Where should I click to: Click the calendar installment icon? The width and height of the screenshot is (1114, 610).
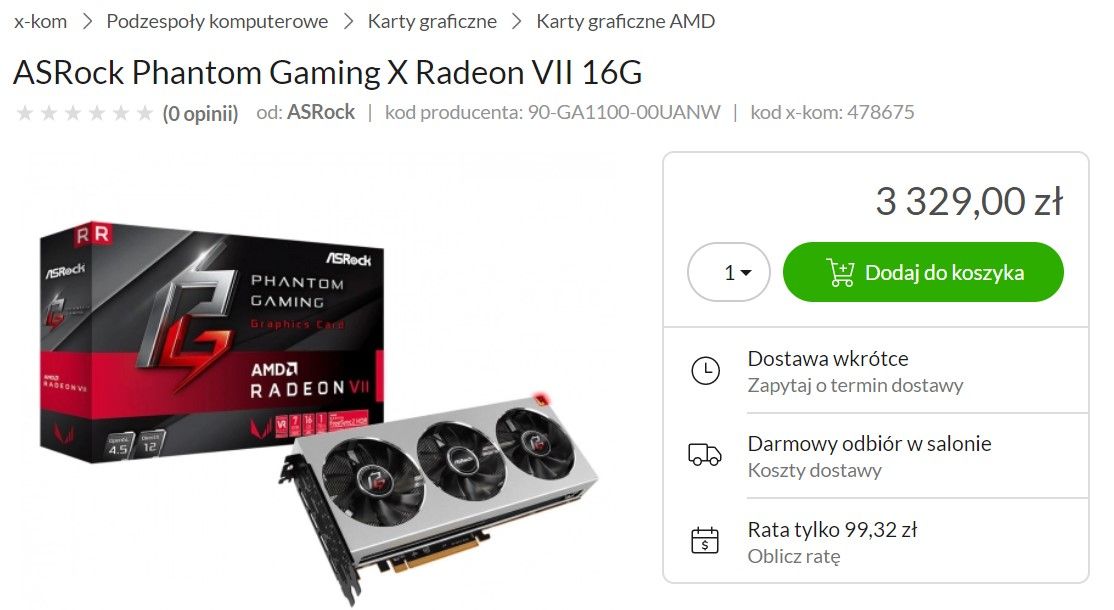point(705,540)
